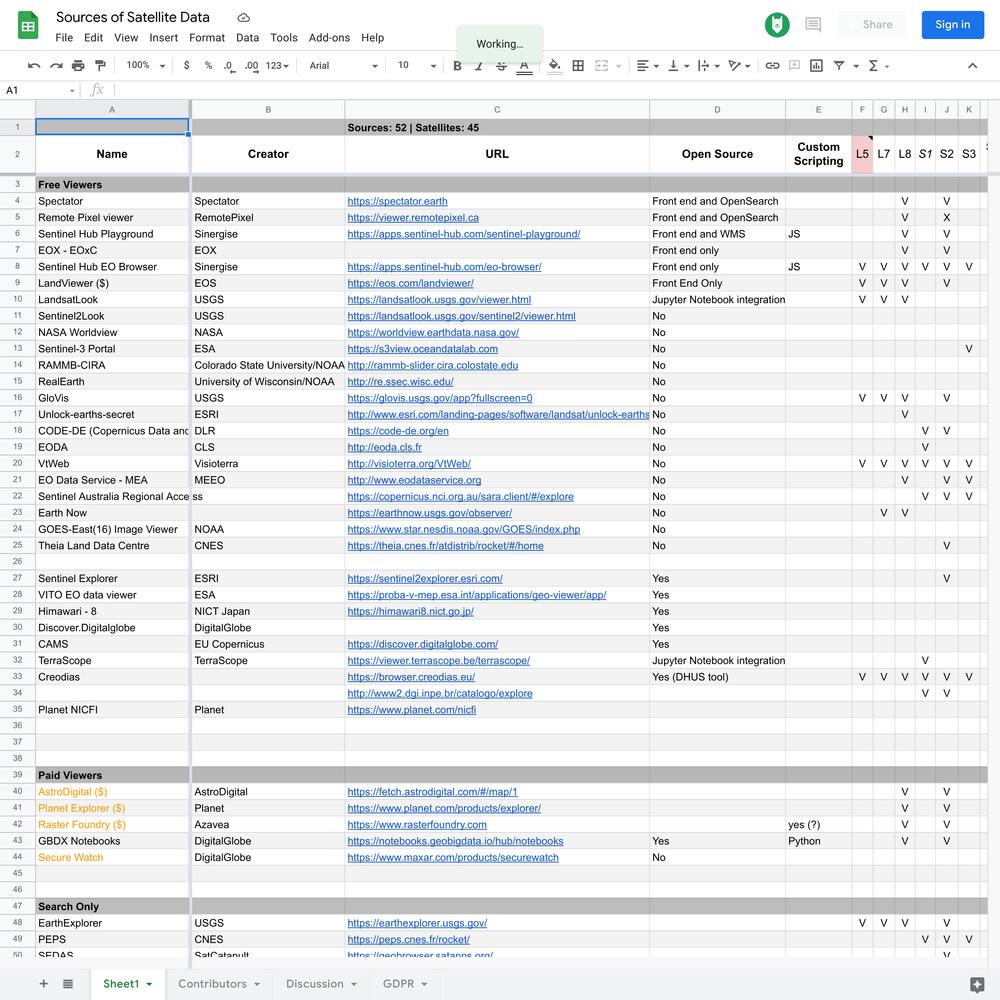Screen dimensions: 1000x1000
Task: Open the https://spectator.earth link
Action: [397, 201]
